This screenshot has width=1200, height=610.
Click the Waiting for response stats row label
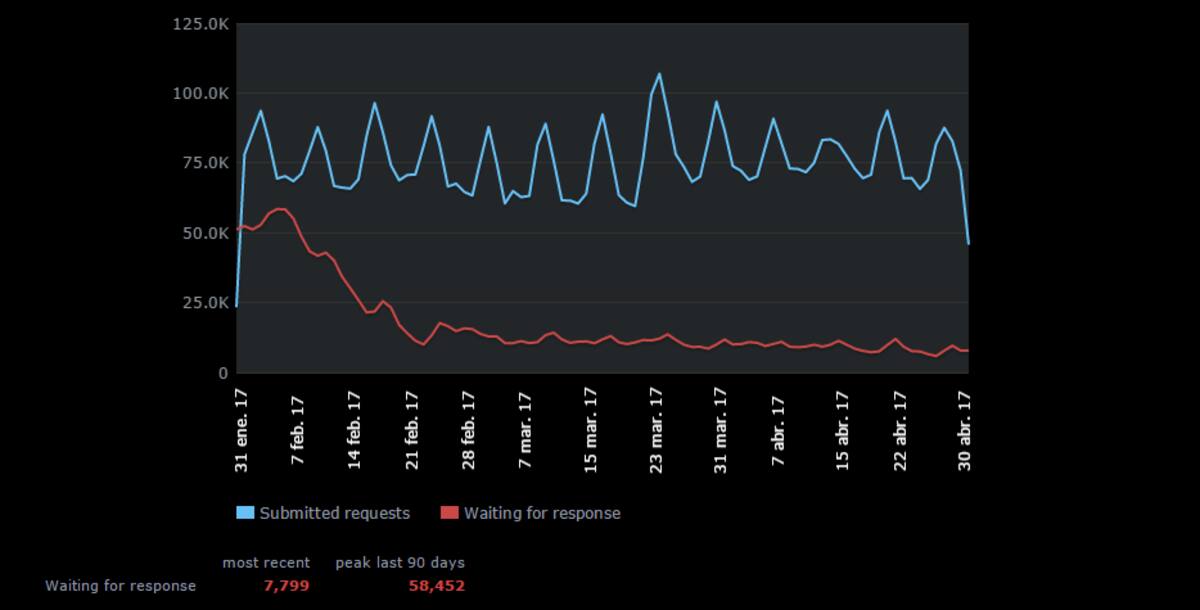tap(121, 586)
